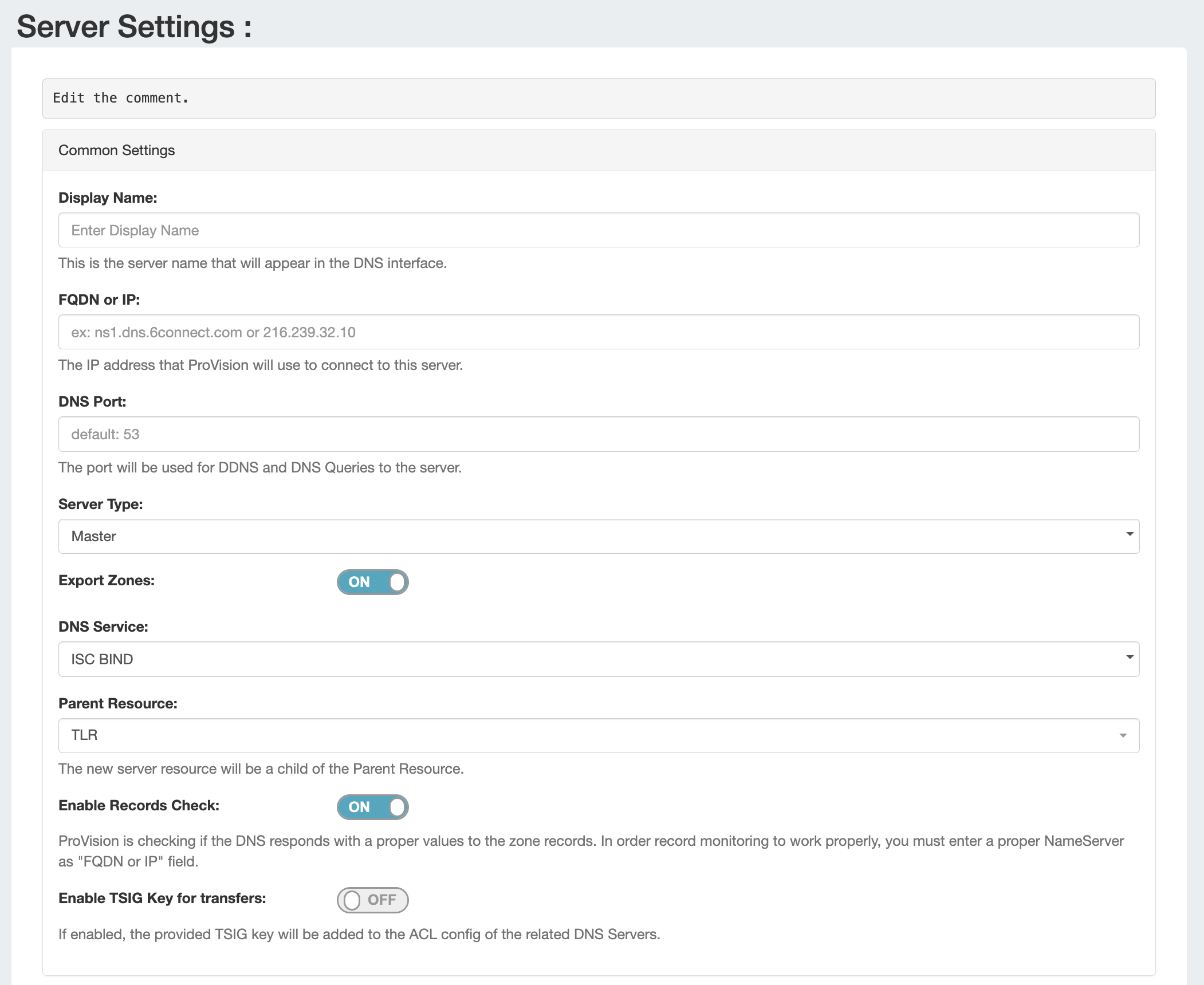Image resolution: width=1204 pixels, height=985 pixels.
Task: Click the Server Settings page heading
Action: point(134,26)
